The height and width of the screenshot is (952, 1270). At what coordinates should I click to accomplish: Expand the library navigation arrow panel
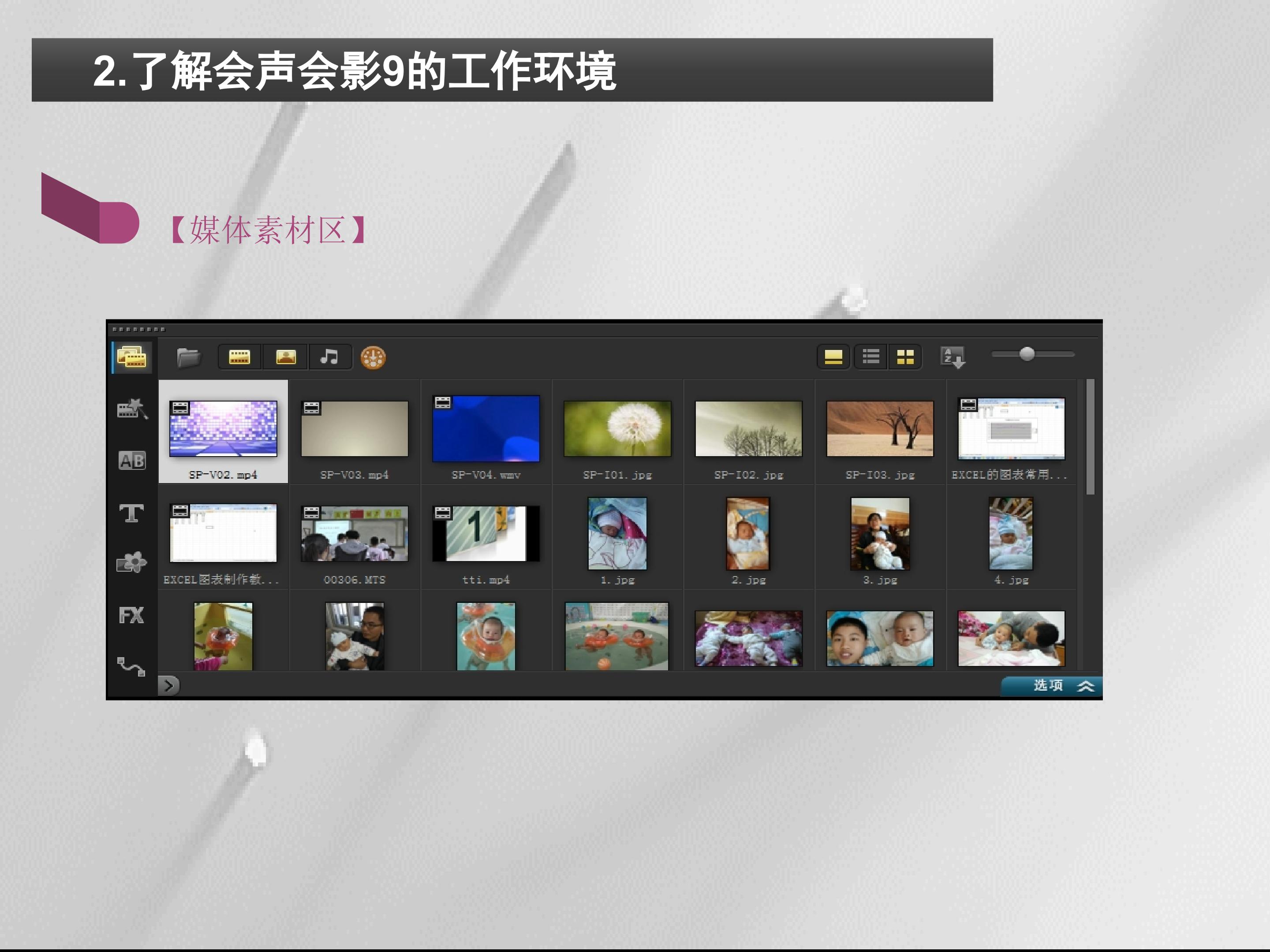(x=169, y=685)
